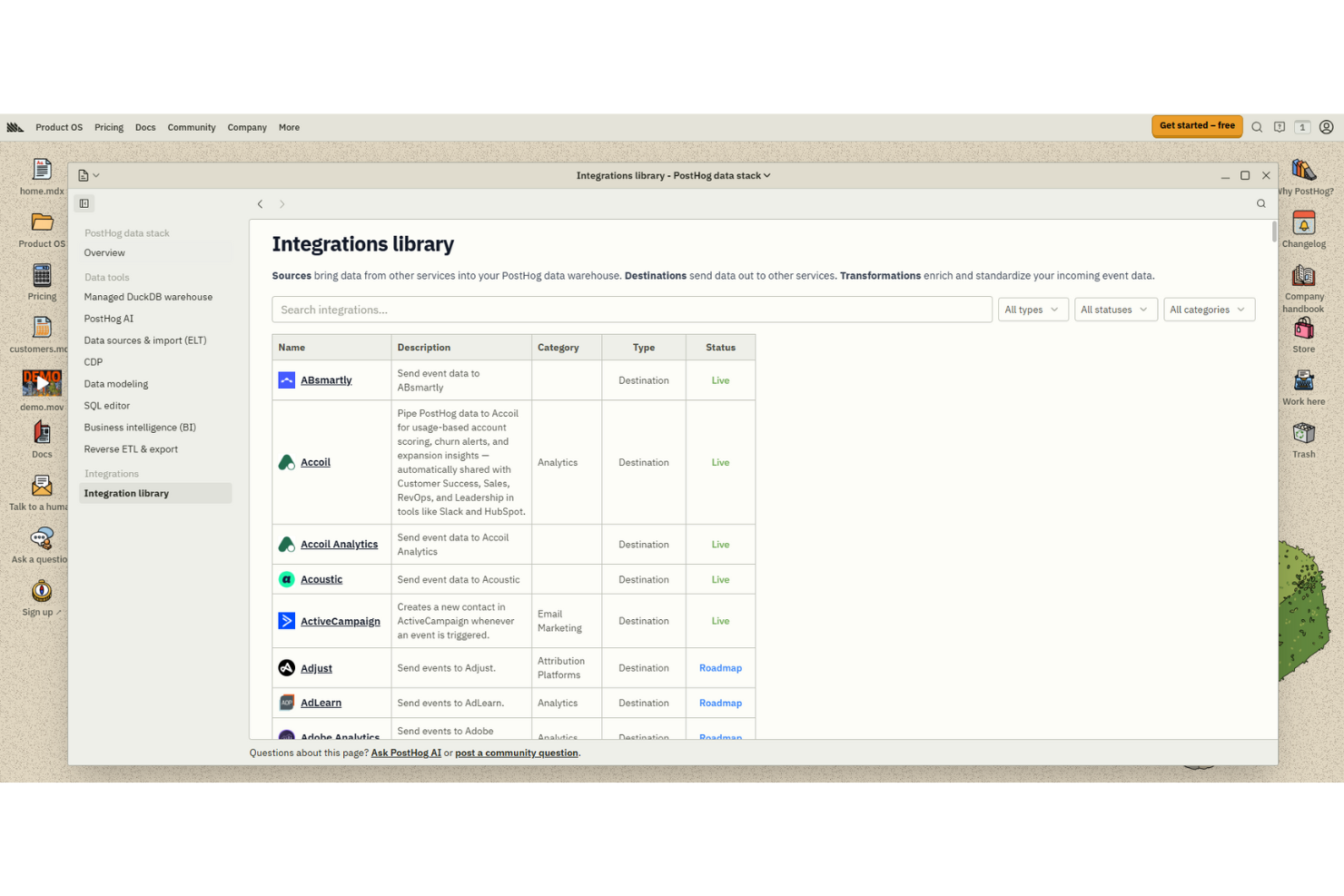
Task: Open the Changelog calendar icon
Action: [x=1304, y=222]
